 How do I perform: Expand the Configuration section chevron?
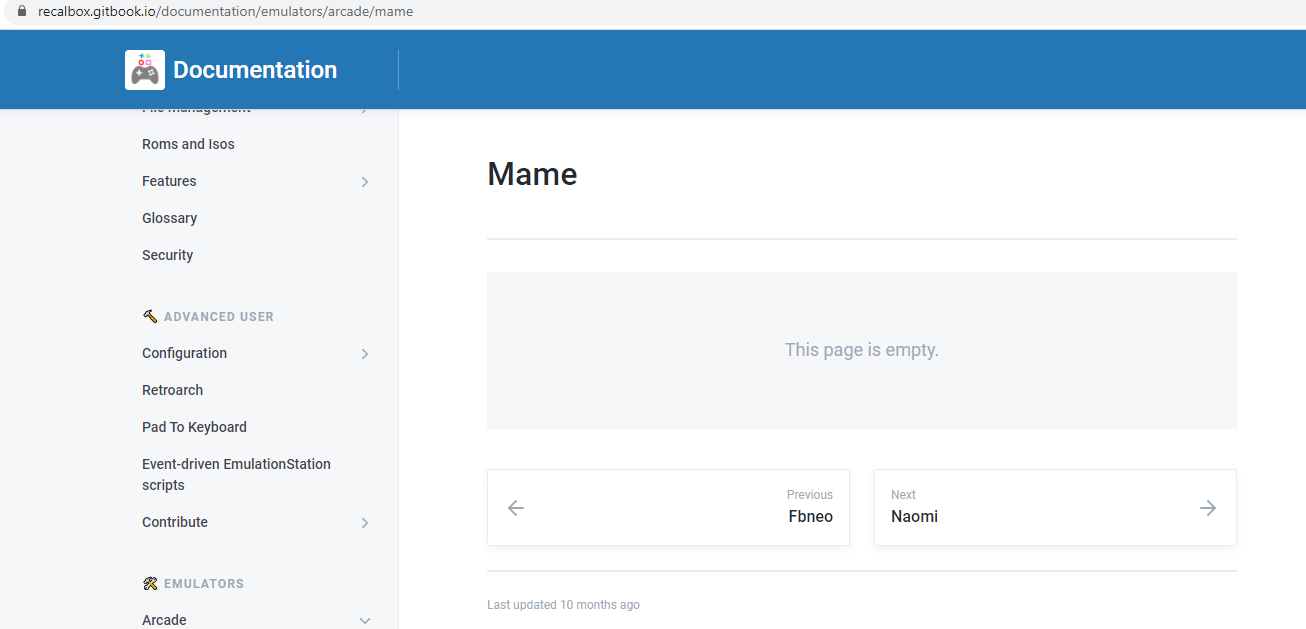tap(364, 354)
